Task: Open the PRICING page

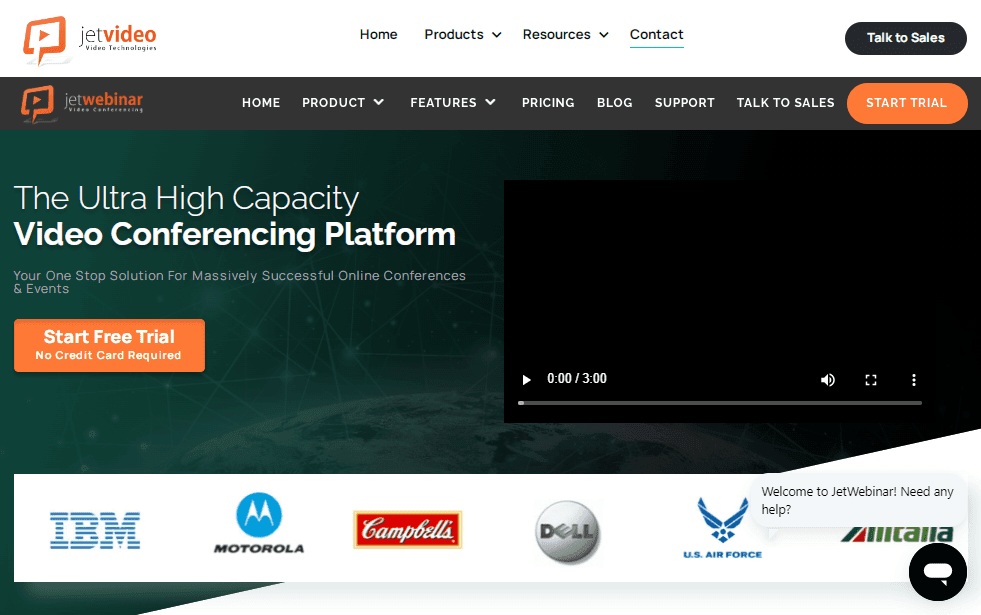Action: click(x=548, y=103)
